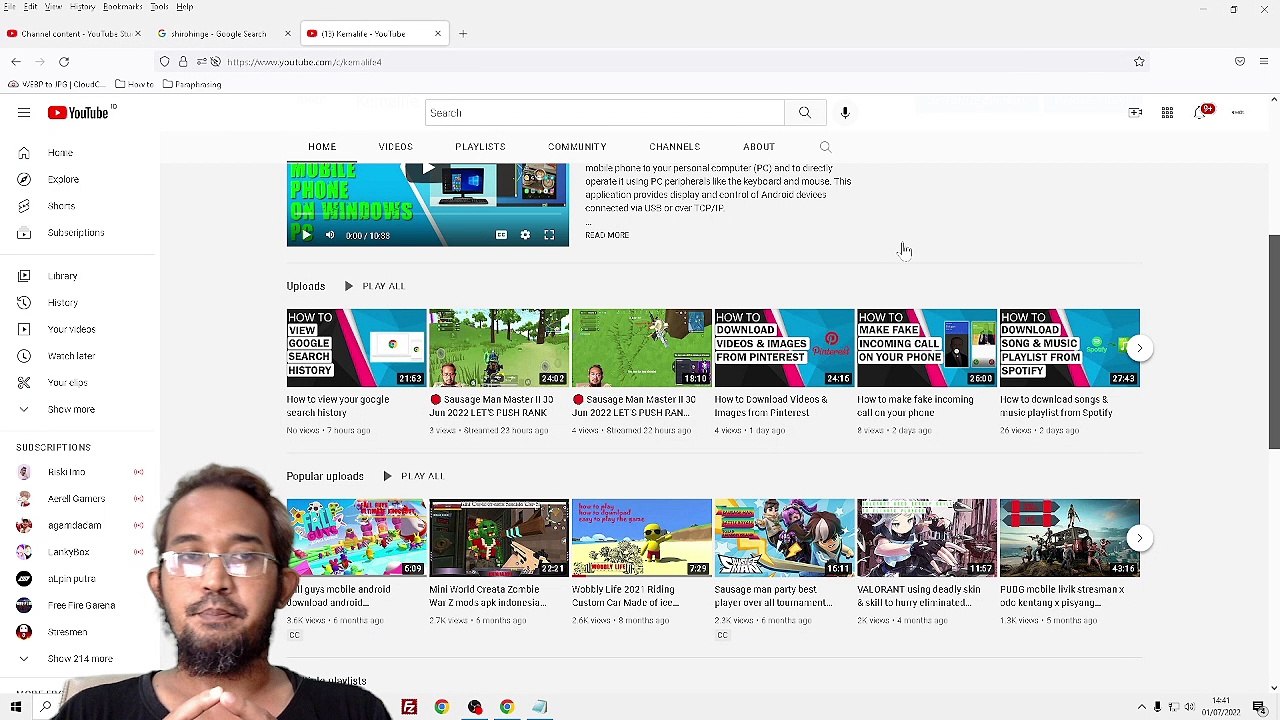
Task: Click the YouTube search input field
Action: pos(605,113)
